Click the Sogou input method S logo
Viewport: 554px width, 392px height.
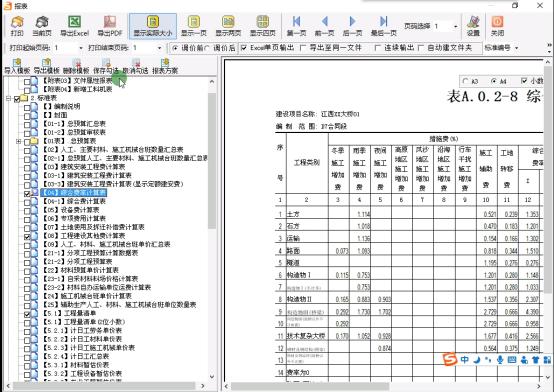coord(450,359)
